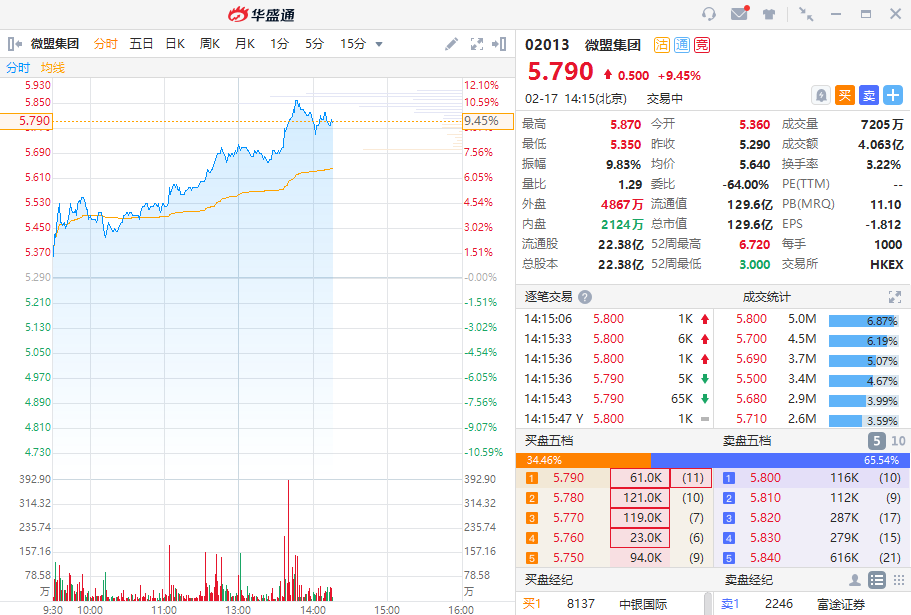
Task: Click the 逐笔交易 heading
Action: pyautogui.click(x=548, y=297)
